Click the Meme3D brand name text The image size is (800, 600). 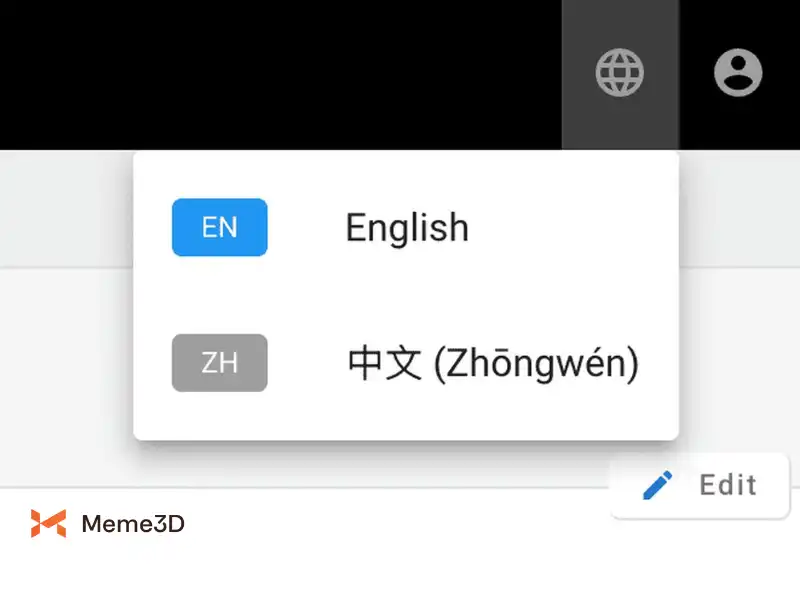(x=133, y=524)
